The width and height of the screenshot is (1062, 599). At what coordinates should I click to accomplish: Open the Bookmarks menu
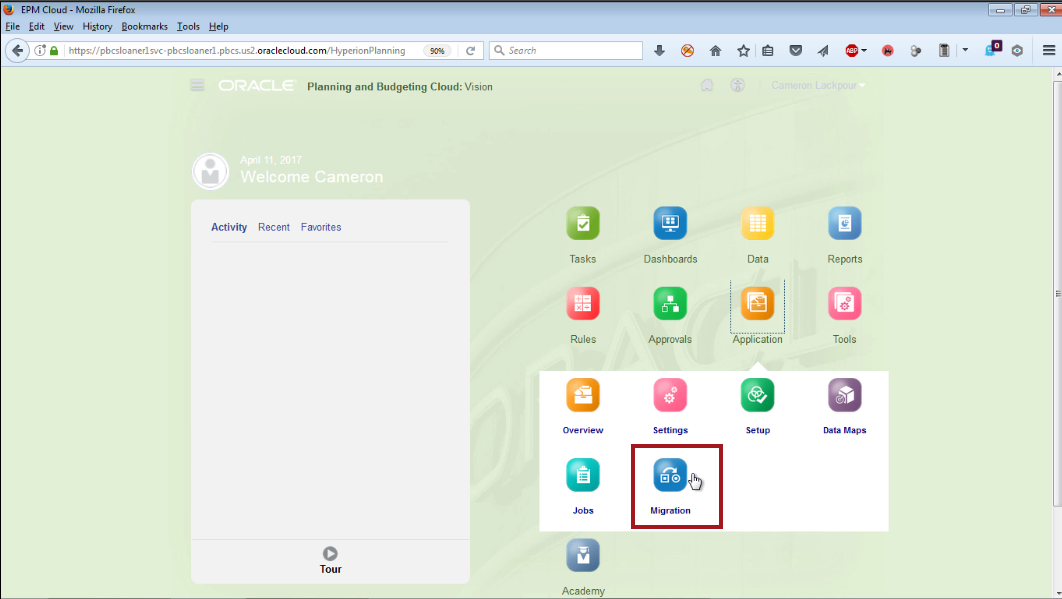tap(144, 26)
